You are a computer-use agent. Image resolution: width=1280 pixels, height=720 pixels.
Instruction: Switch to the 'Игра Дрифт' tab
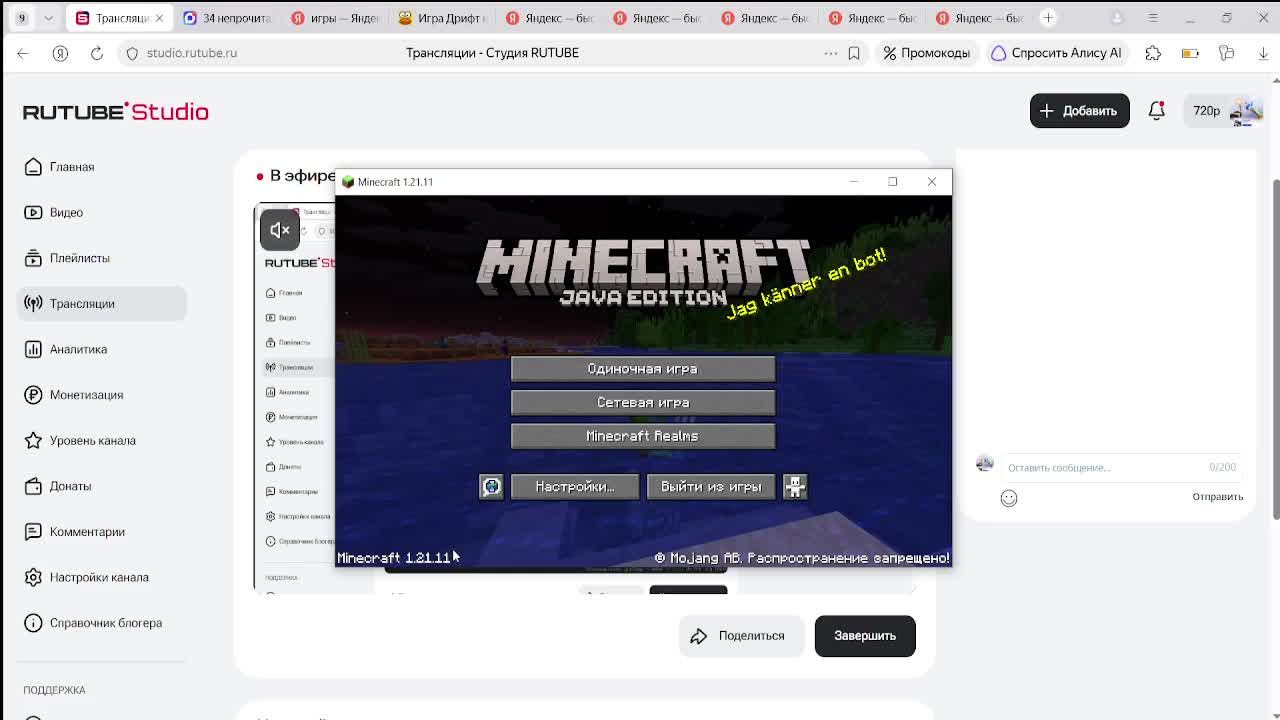click(442, 18)
